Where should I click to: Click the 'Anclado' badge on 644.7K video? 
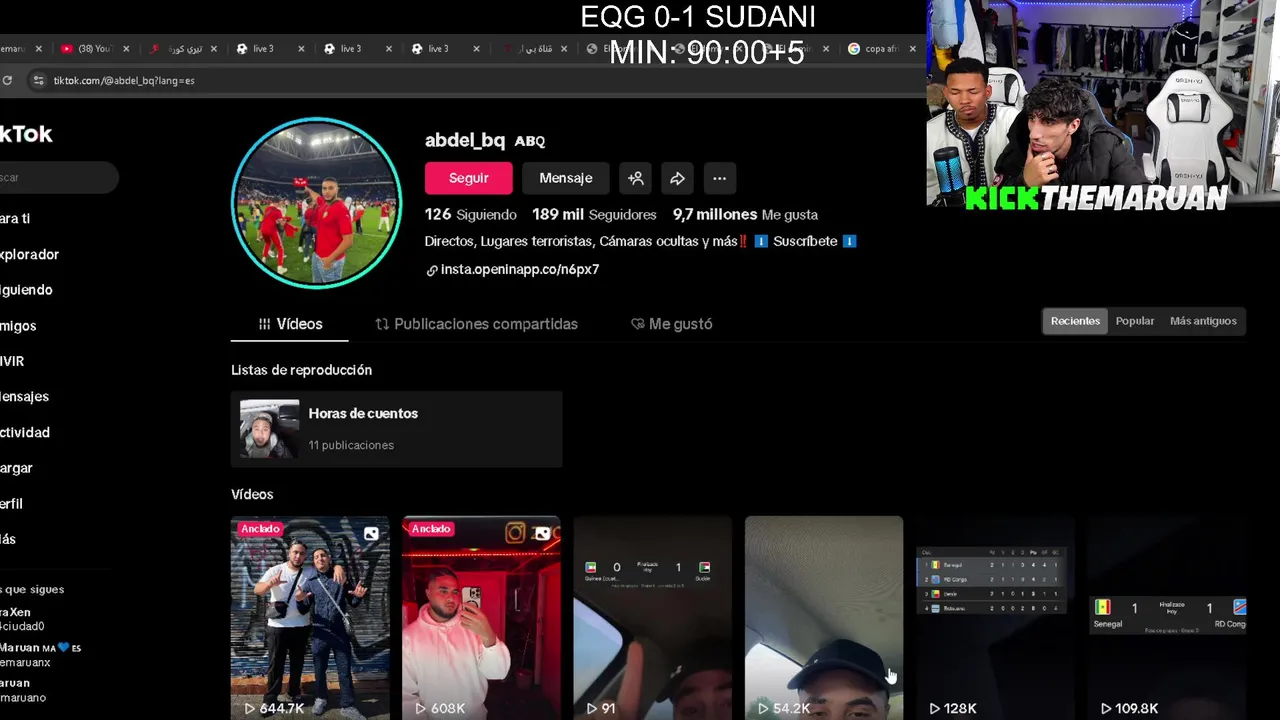pyautogui.click(x=260, y=528)
